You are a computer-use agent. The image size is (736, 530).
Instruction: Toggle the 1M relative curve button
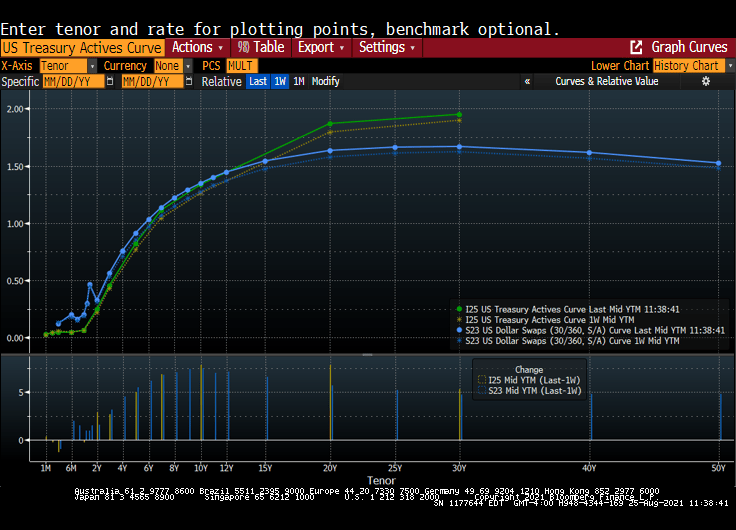pyautogui.click(x=298, y=82)
